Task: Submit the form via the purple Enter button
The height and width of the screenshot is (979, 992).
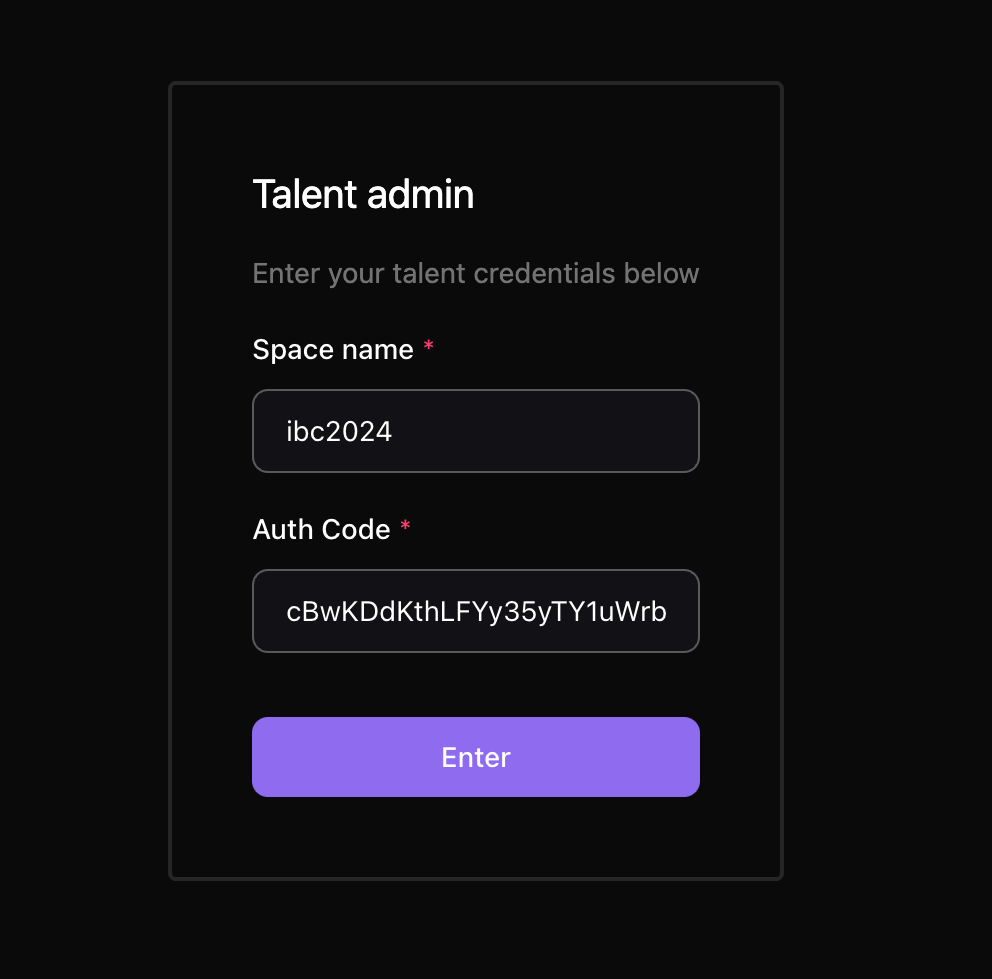Action: 475,757
